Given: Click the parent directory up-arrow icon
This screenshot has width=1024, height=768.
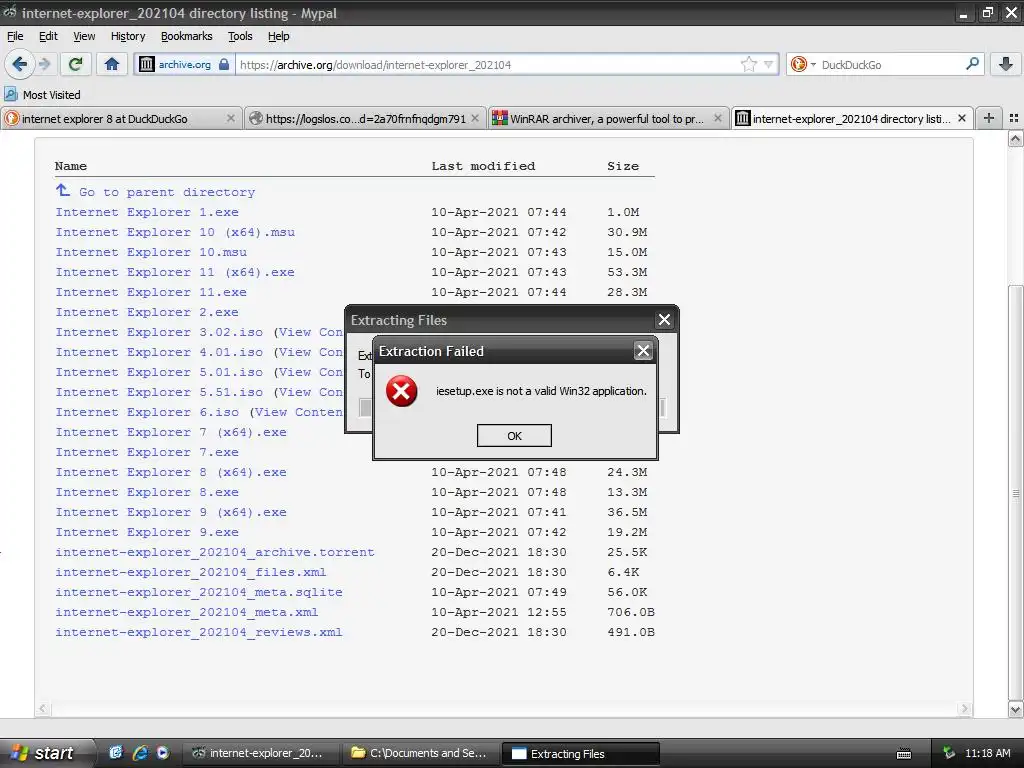Looking at the screenshot, I should tap(63, 190).
